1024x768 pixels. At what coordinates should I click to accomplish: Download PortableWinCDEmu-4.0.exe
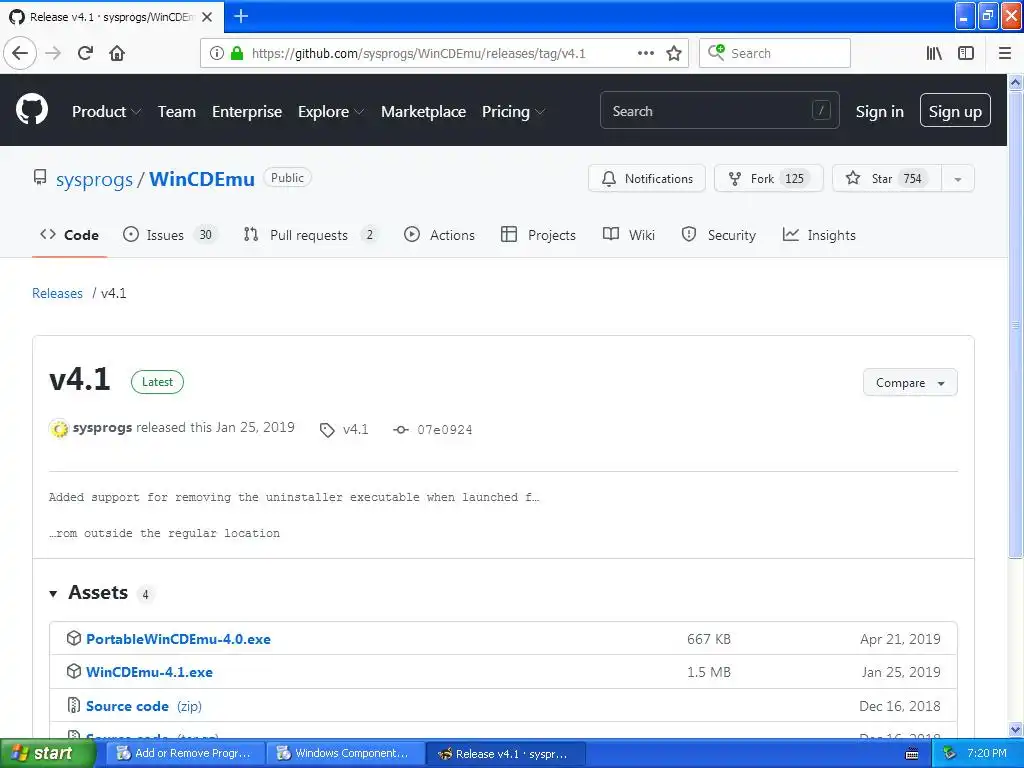[x=178, y=639]
